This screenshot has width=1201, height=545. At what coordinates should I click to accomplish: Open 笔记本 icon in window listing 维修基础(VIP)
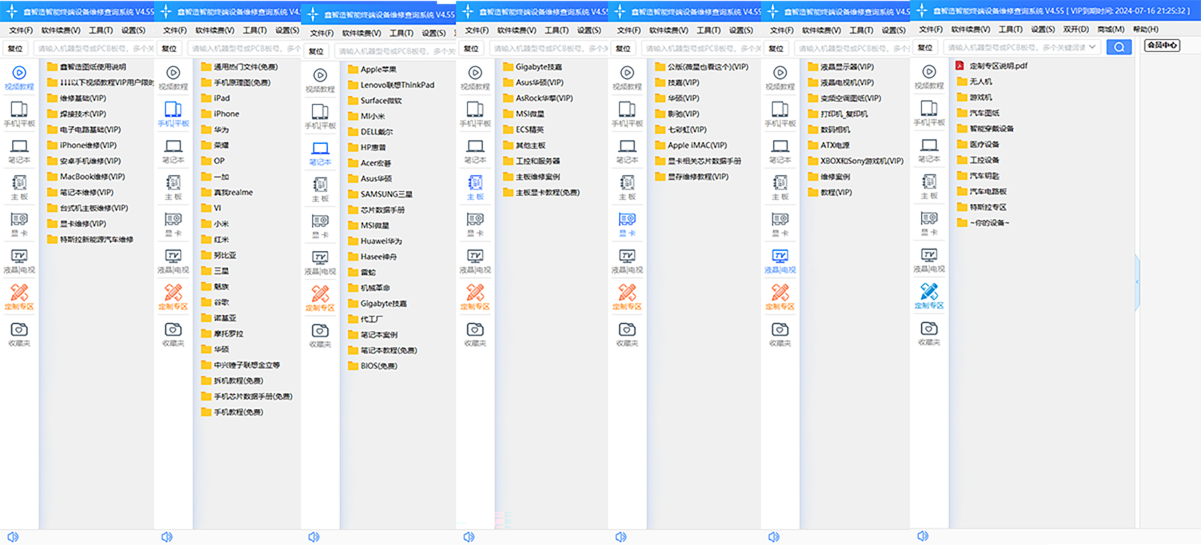(x=19, y=146)
